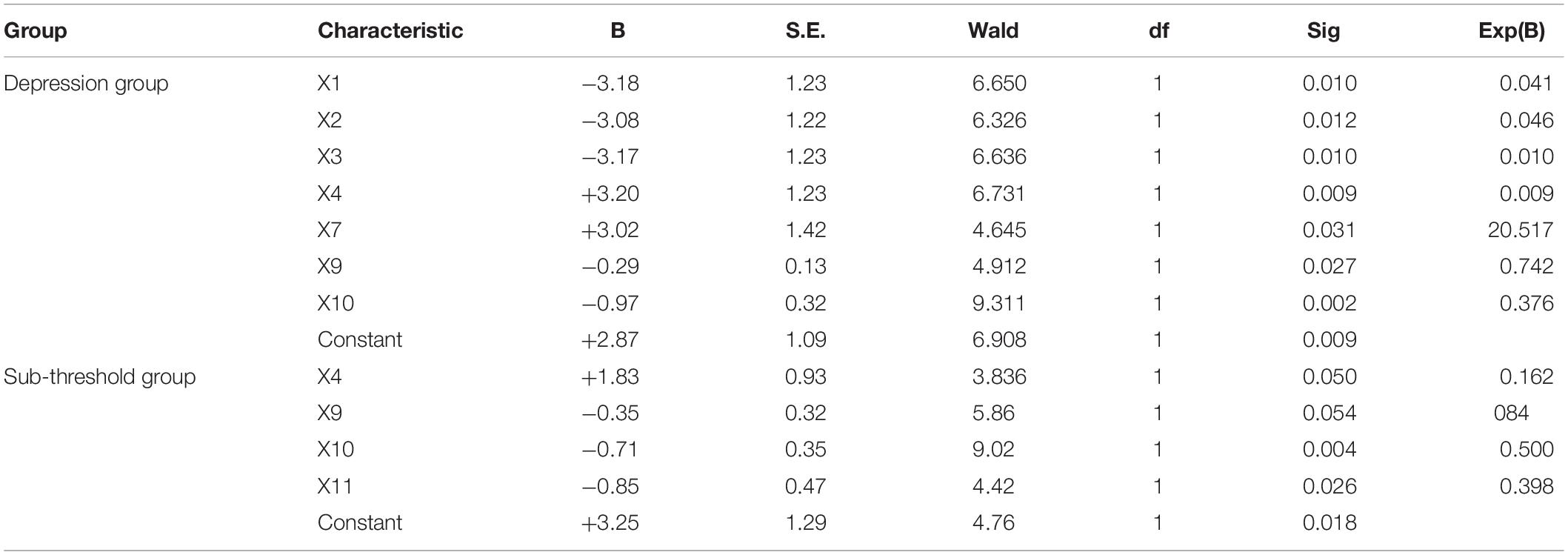Select the Sig column header

pos(1324,31)
